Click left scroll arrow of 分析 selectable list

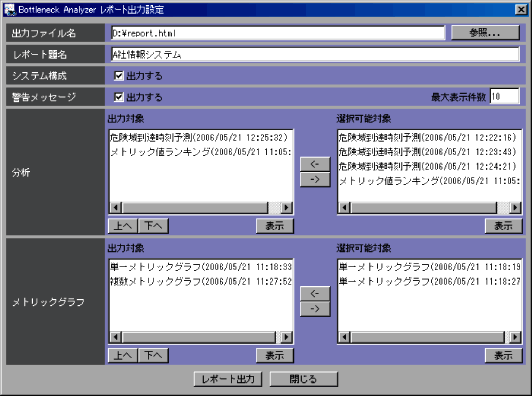(344, 207)
